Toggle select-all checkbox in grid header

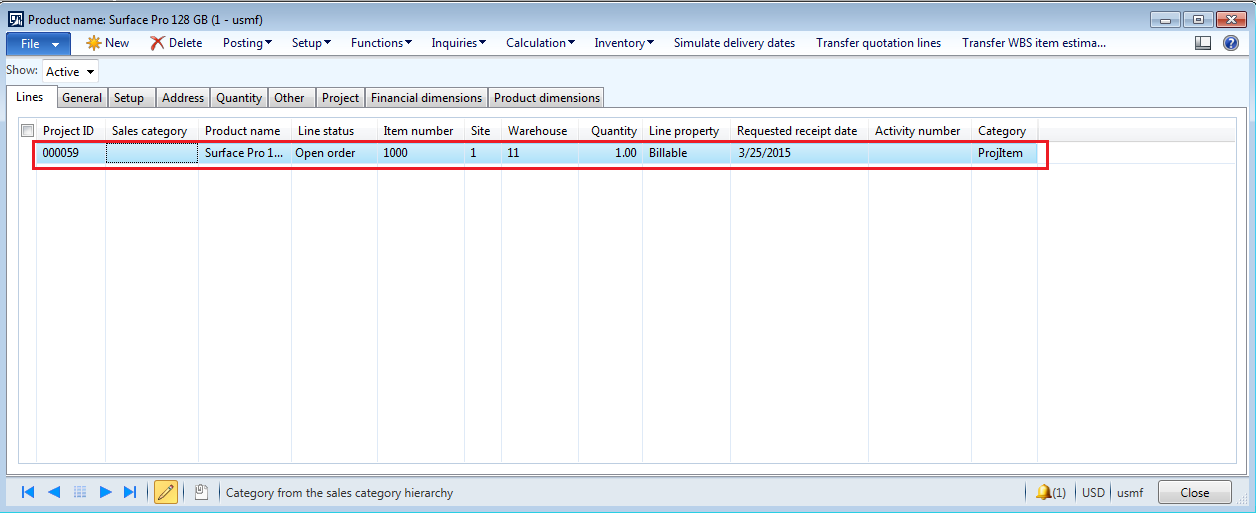pos(28,130)
